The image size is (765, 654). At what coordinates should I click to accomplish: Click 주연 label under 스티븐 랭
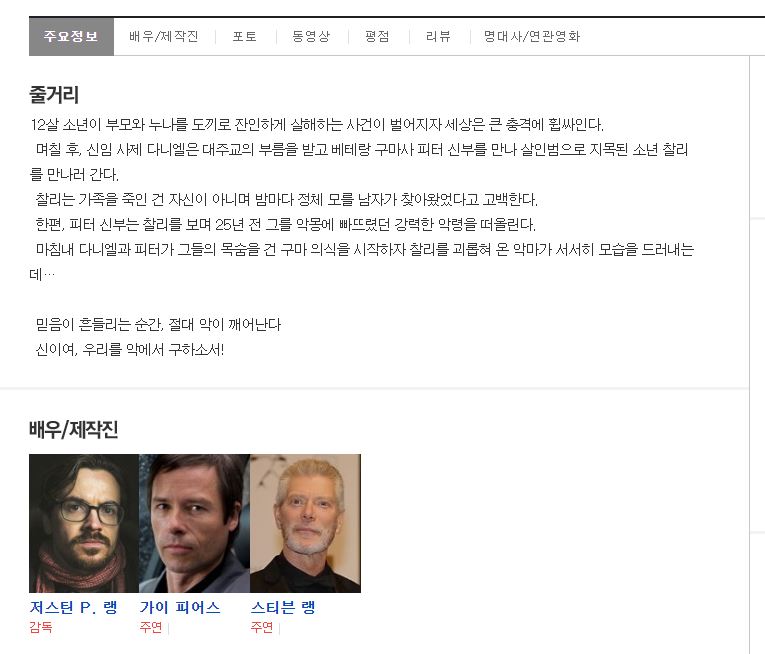tap(262, 627)
